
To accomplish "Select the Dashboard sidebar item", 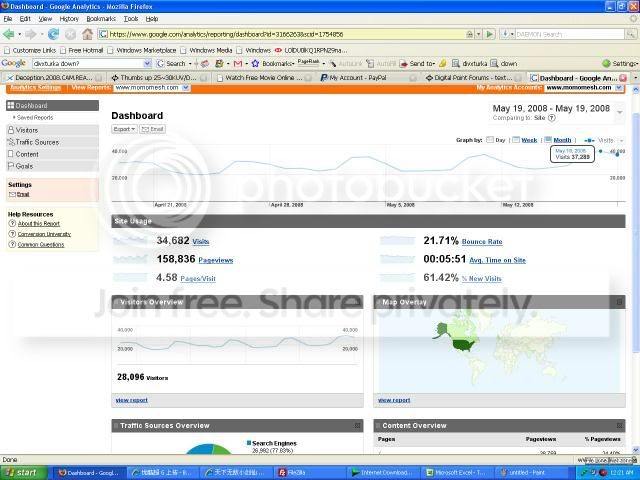I will [52, 106].
